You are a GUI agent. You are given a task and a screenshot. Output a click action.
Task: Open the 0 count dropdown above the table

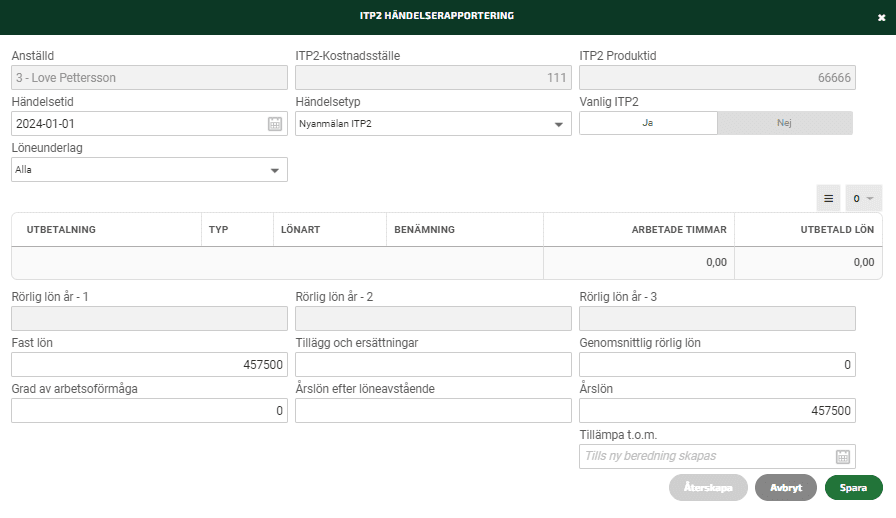point(863,198)
